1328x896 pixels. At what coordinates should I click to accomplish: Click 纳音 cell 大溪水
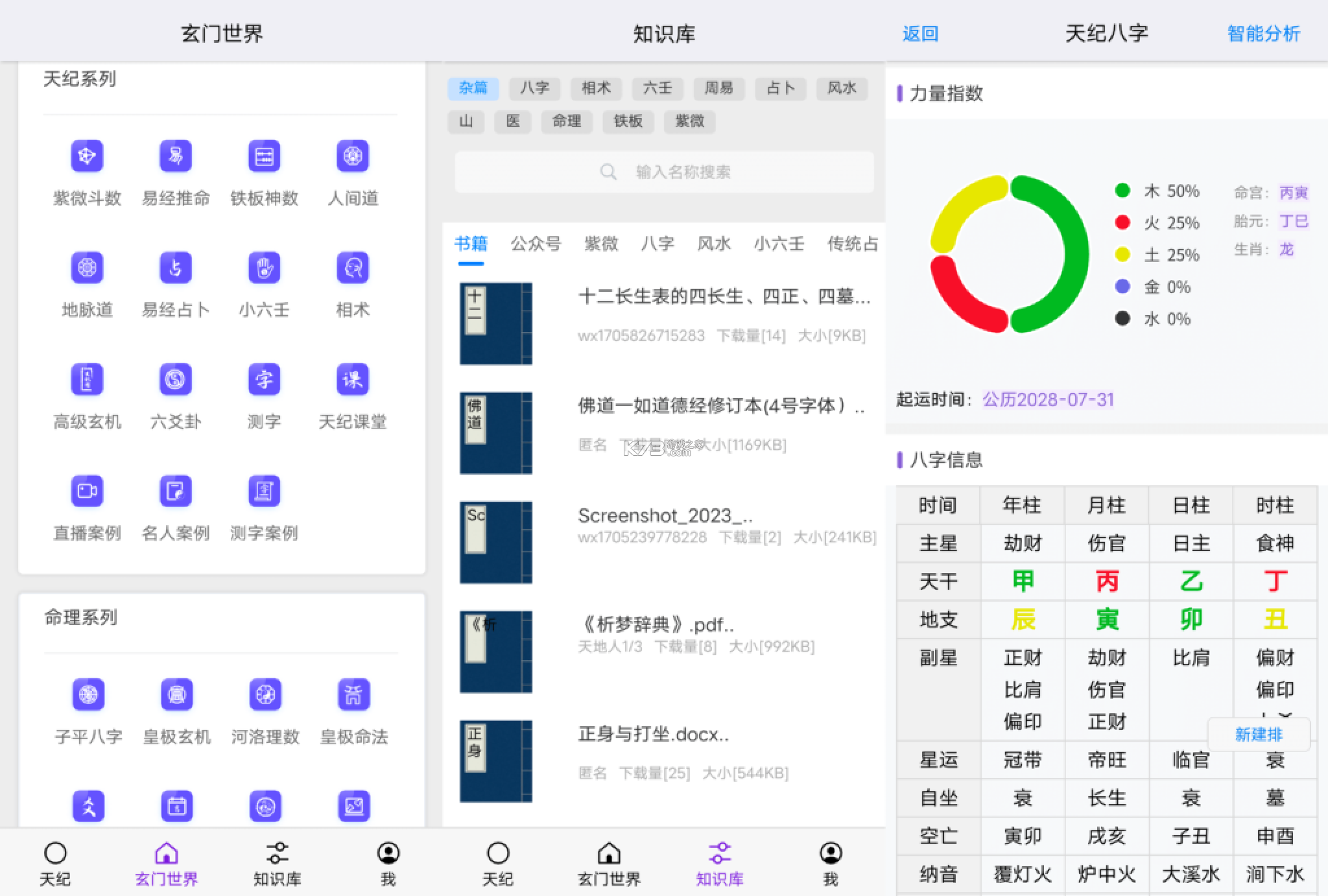(x=1191, y=874)
